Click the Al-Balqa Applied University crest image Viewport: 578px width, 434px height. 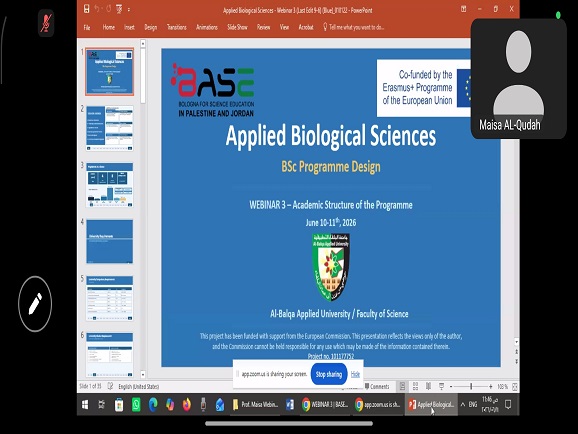331,266
